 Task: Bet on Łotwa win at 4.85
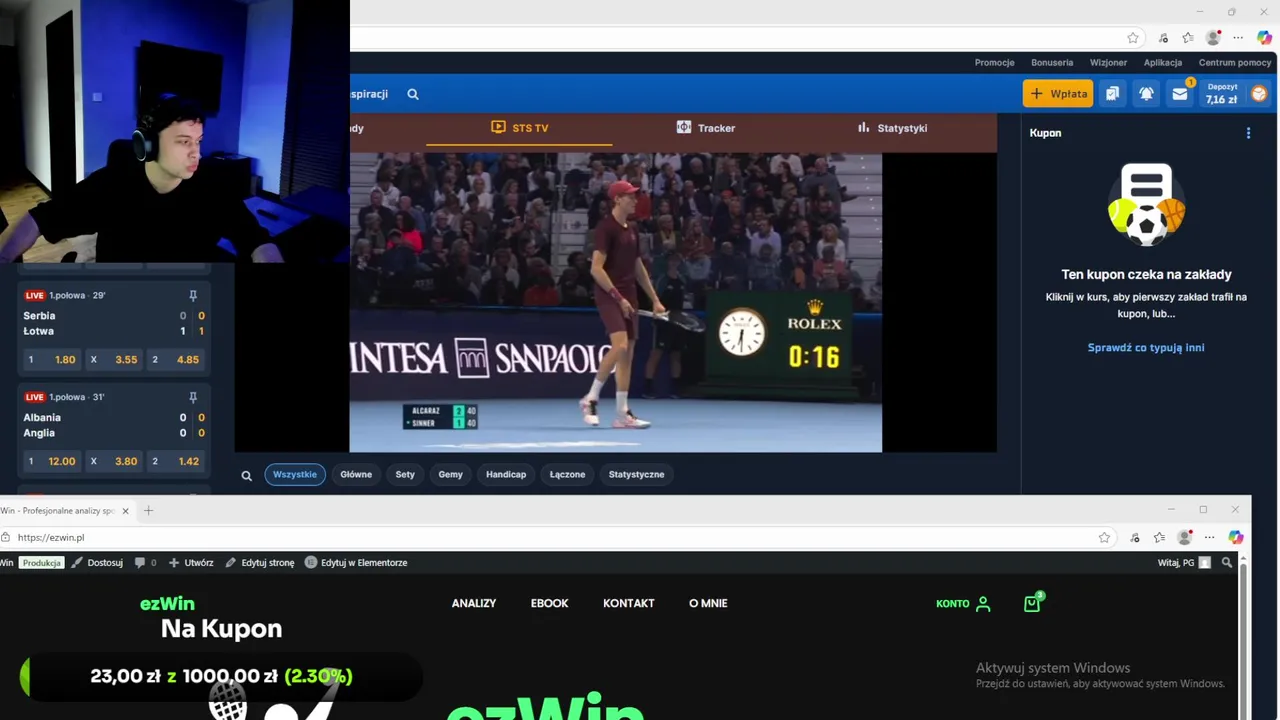176,359
